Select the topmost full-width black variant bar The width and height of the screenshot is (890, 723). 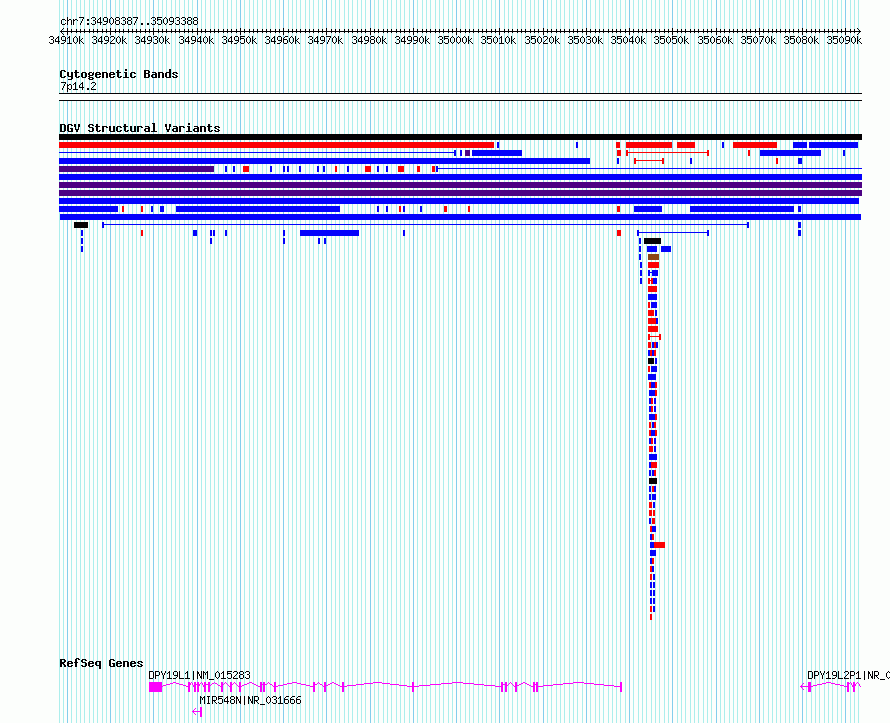click(x=460, y=137)
